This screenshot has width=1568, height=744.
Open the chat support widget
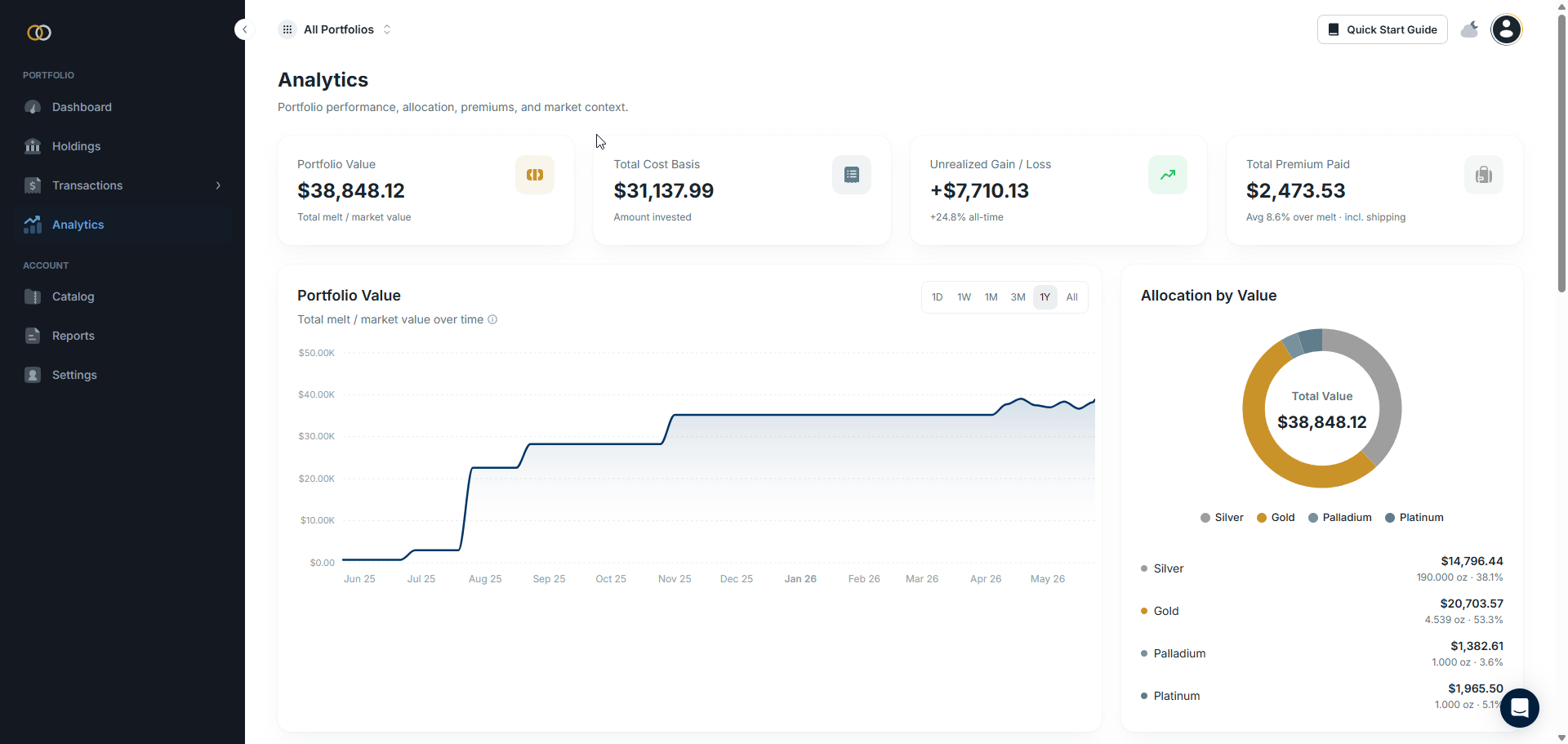[x=1520, y=707]
